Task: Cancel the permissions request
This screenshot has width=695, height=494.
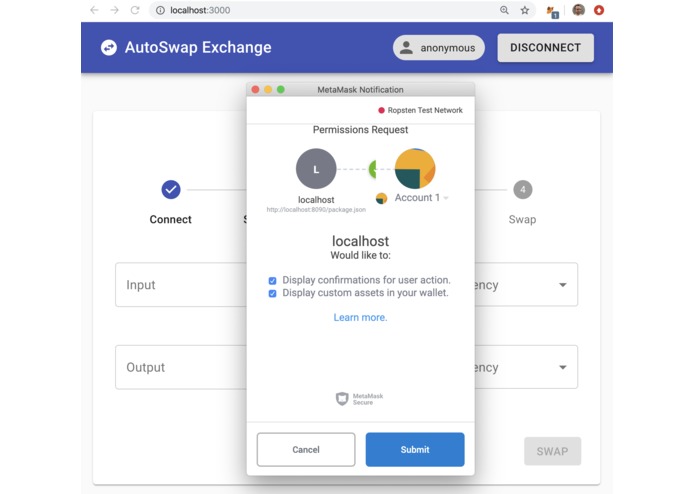Action: click(306, 450)
